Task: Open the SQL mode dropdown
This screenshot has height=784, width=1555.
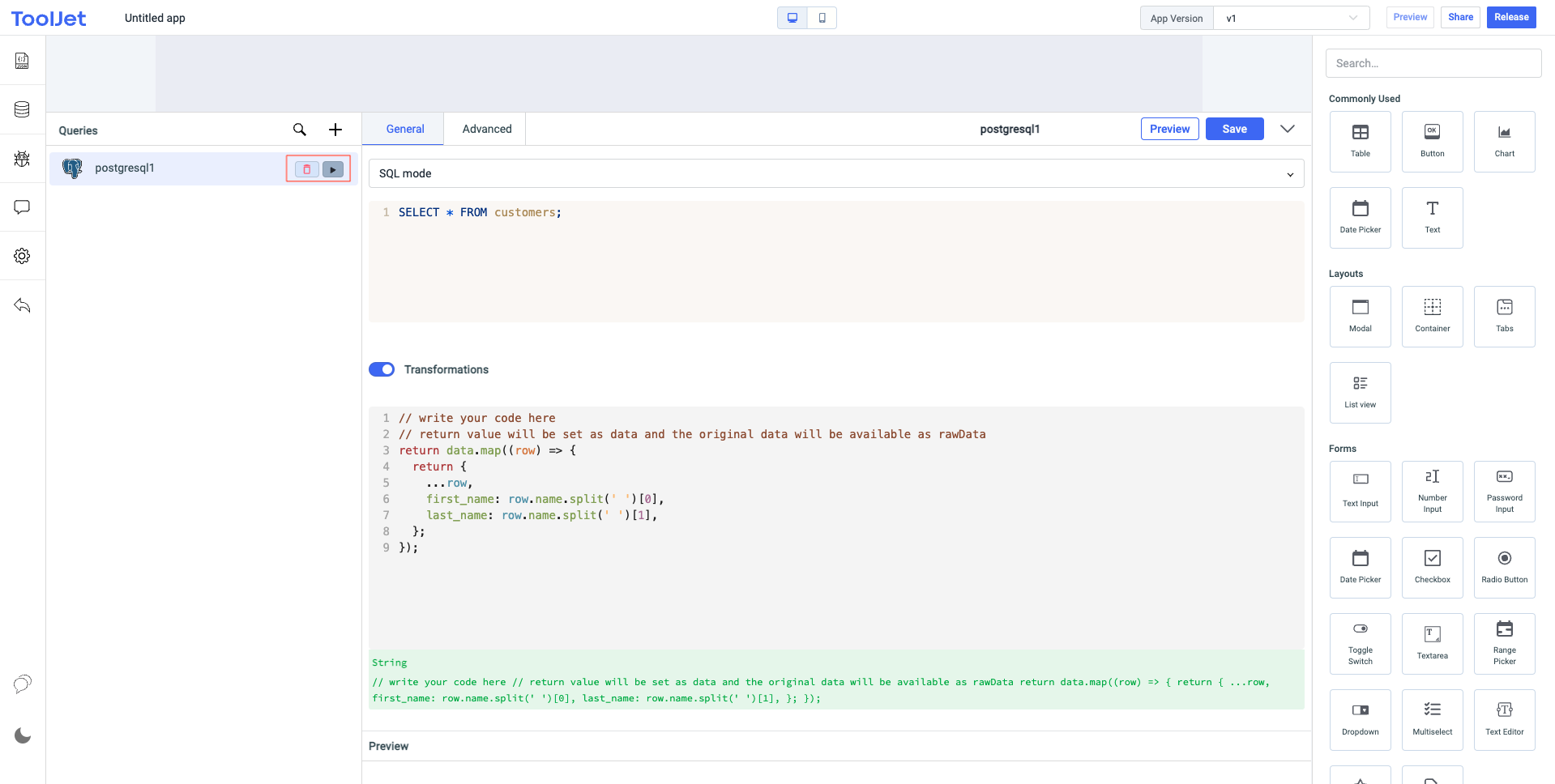Action: (835, 173)
